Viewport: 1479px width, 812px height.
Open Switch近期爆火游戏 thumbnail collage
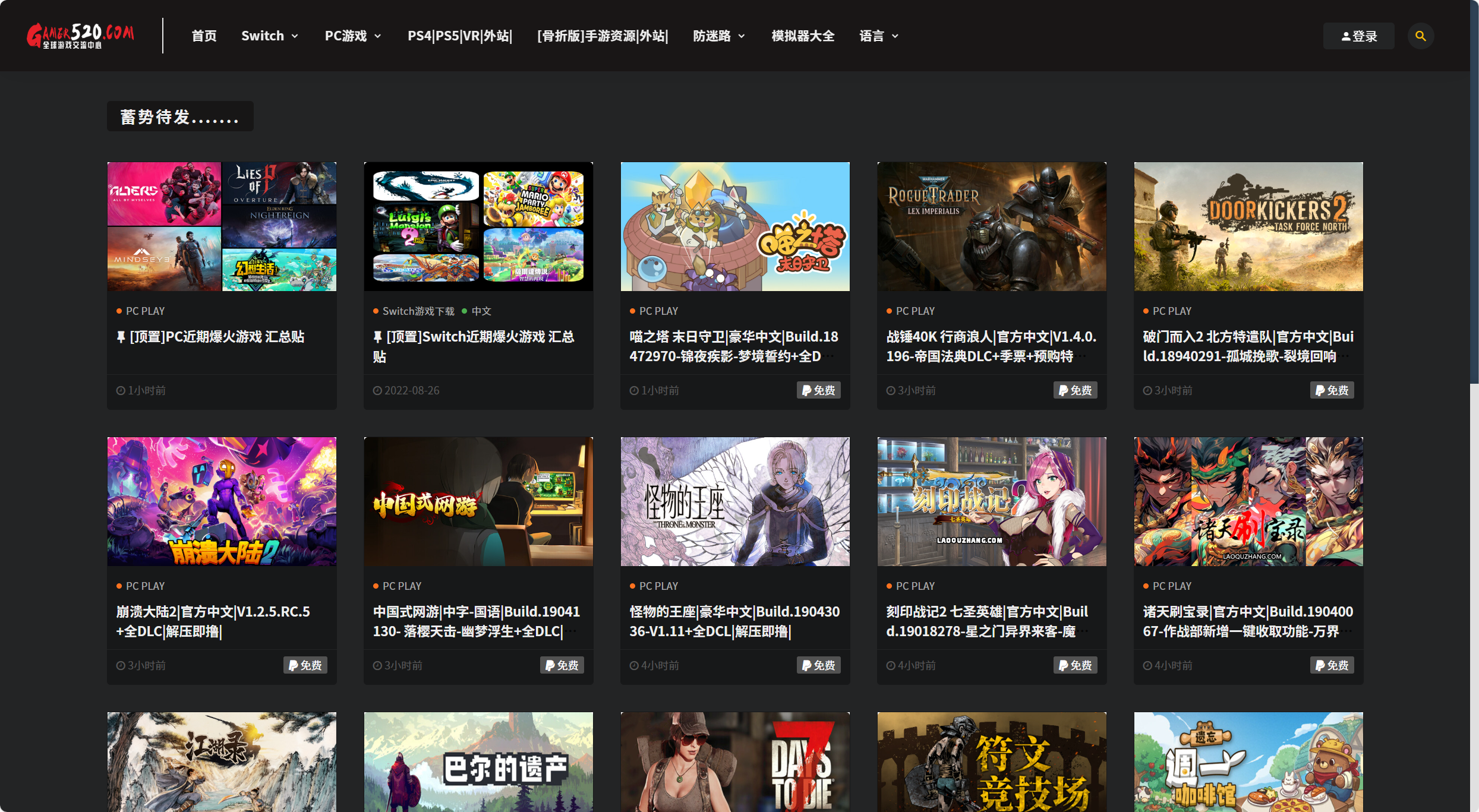[478, 226]
